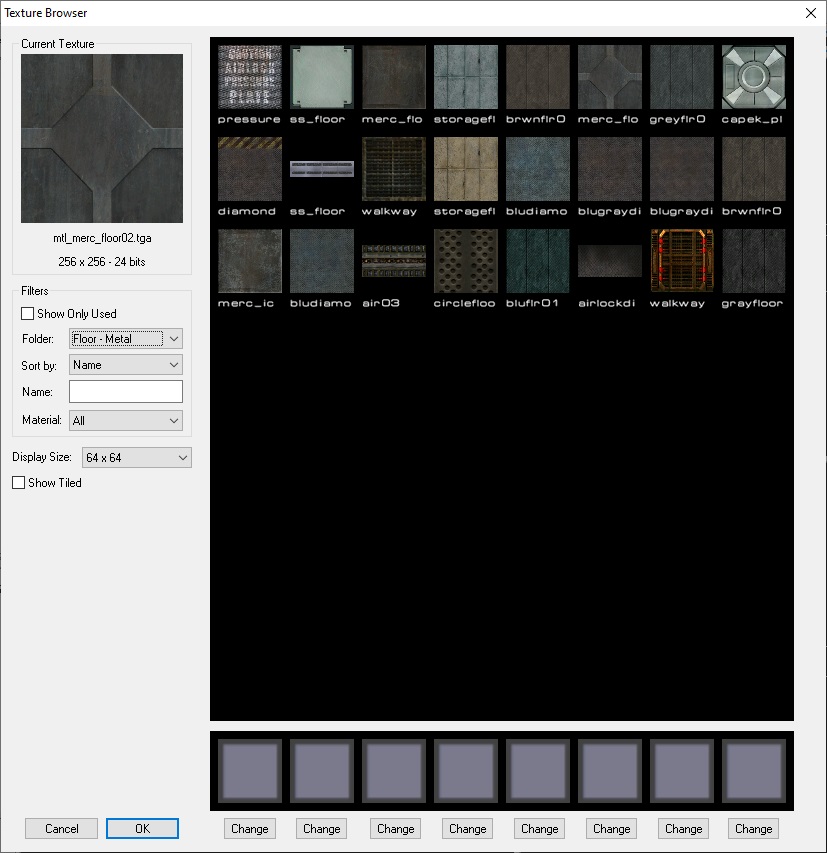Image resolution: width=827 pixels, height=853 pixels.
Task: Open the Material filter dropdown
Action: 126,421
